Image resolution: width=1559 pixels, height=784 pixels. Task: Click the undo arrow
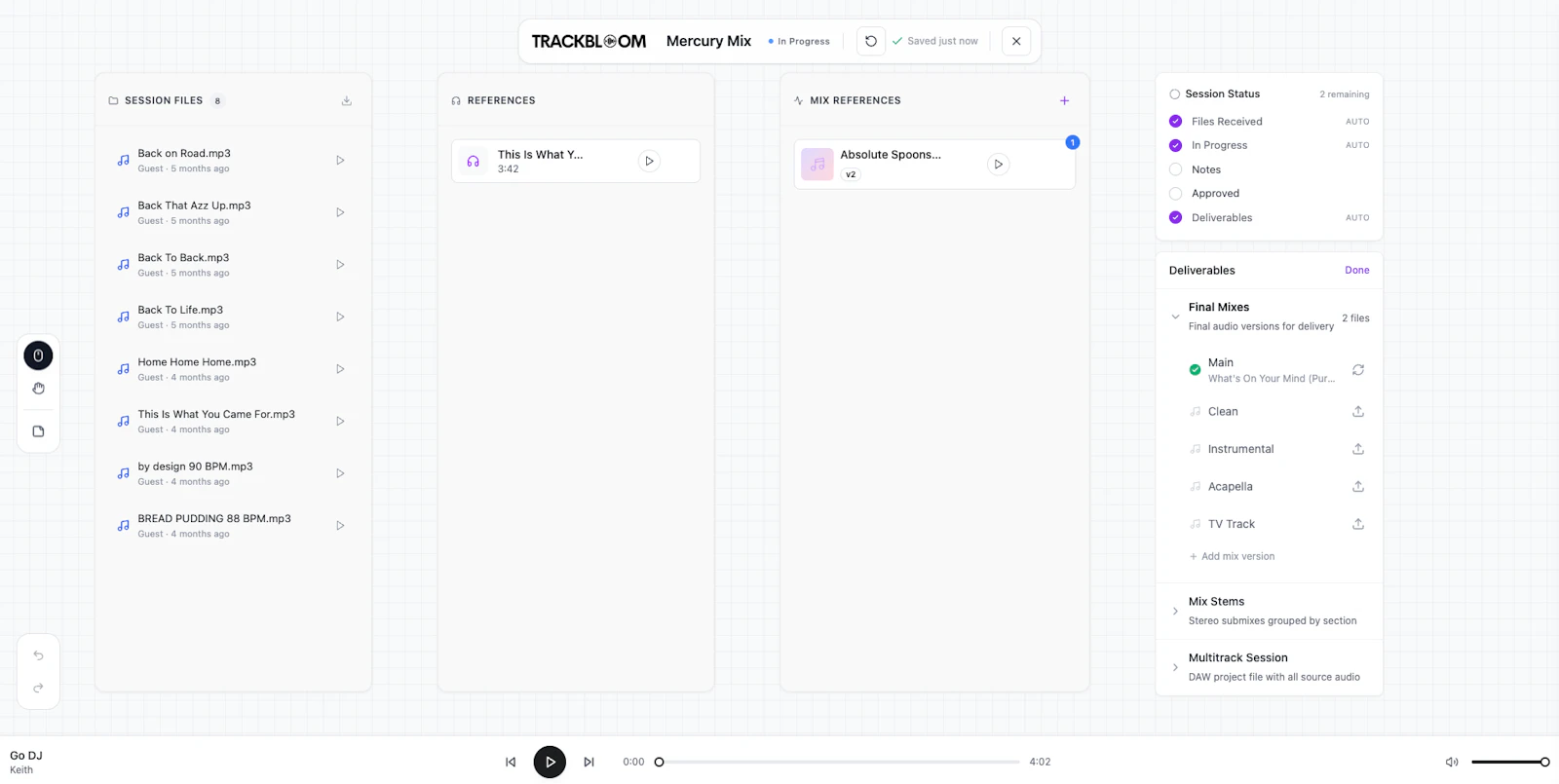click(38, 655)
